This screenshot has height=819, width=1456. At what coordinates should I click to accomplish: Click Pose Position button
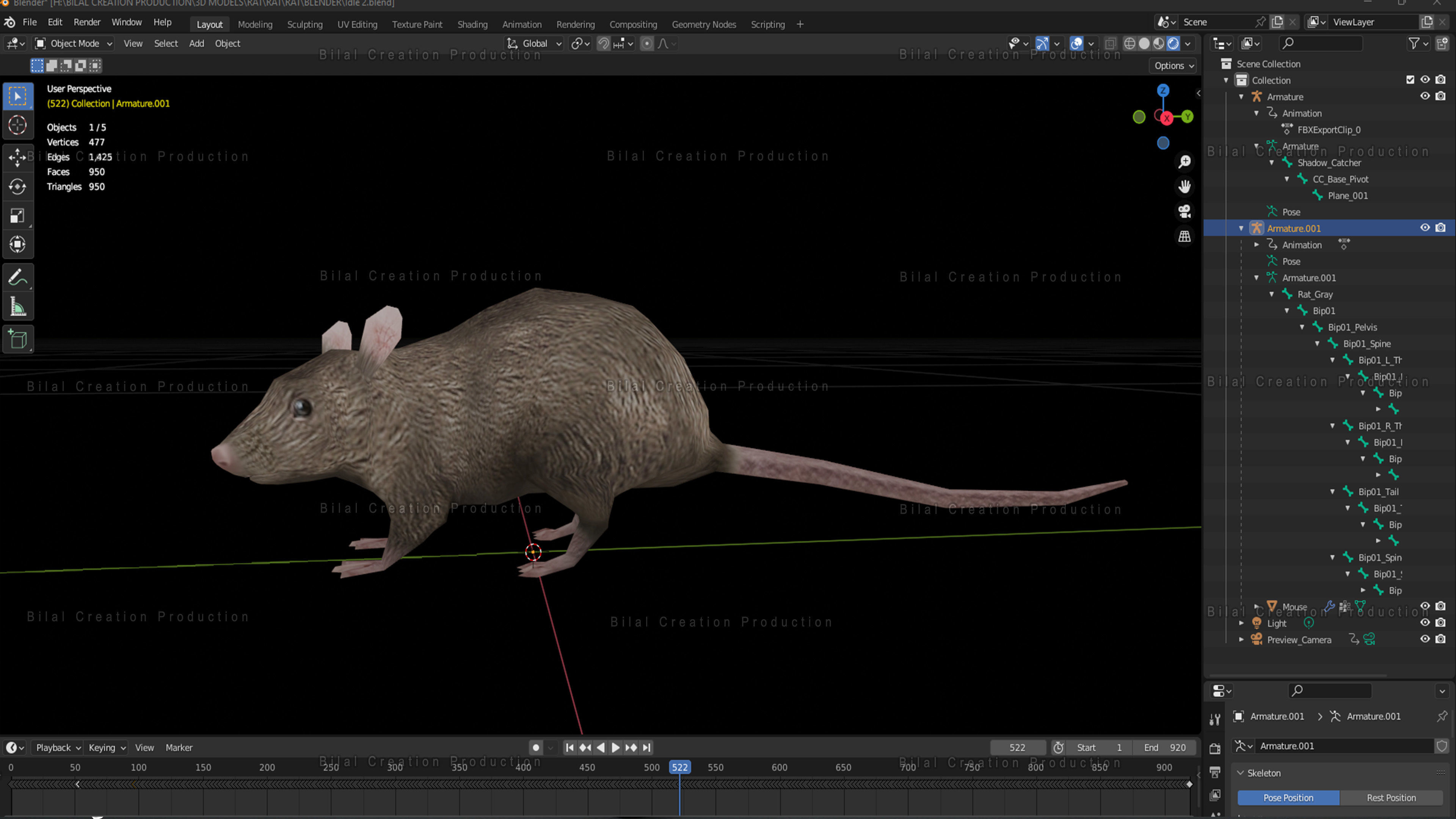point(1288,798)
